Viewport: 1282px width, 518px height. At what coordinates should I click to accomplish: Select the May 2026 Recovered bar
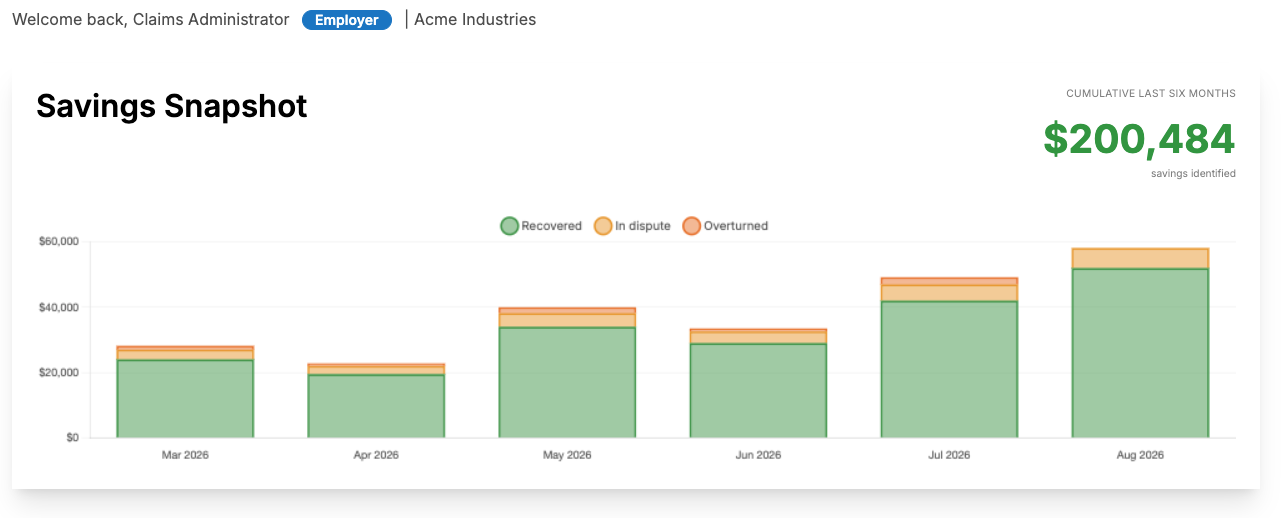[567, 383]
